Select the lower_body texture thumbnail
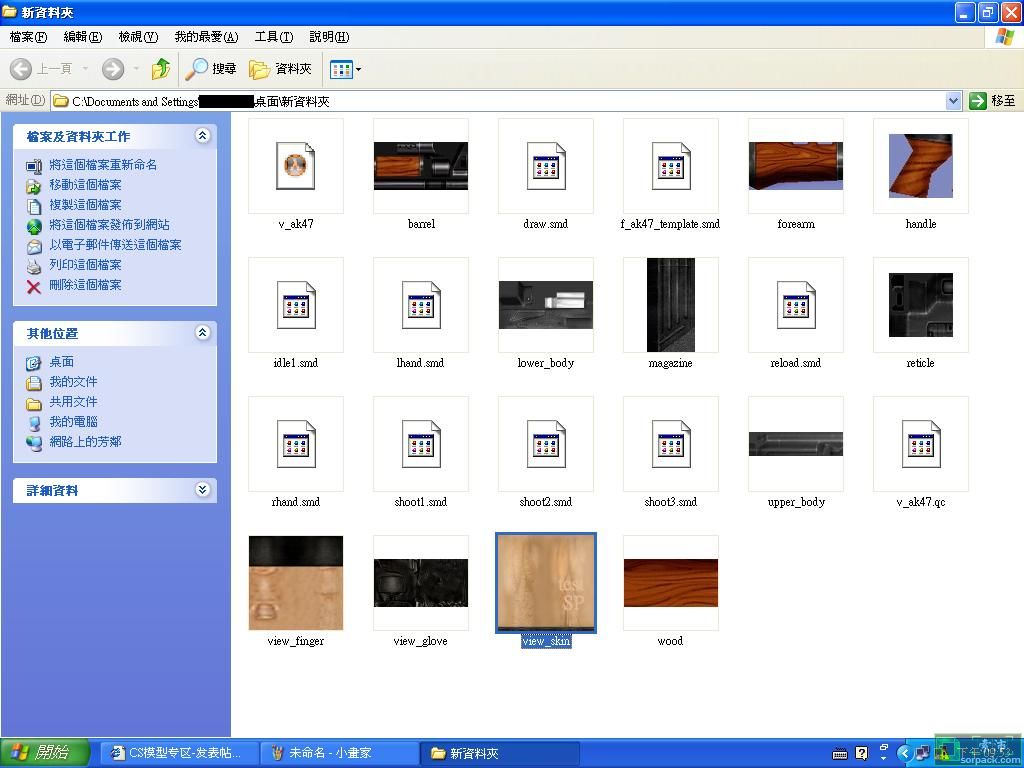Screen dimensions: 1024x768 coord(546,305)
